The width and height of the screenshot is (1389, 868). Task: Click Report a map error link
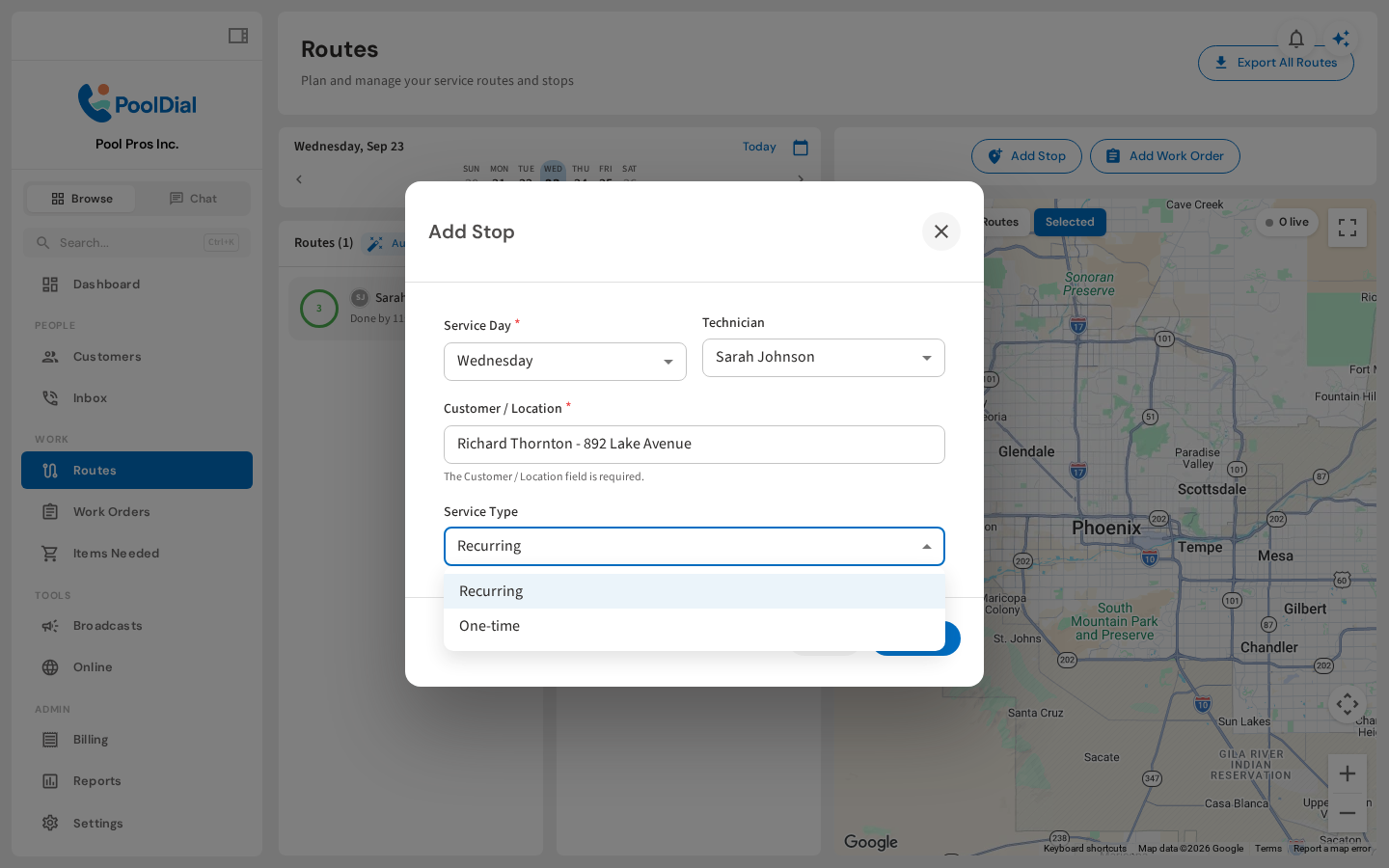[1332, 849]
